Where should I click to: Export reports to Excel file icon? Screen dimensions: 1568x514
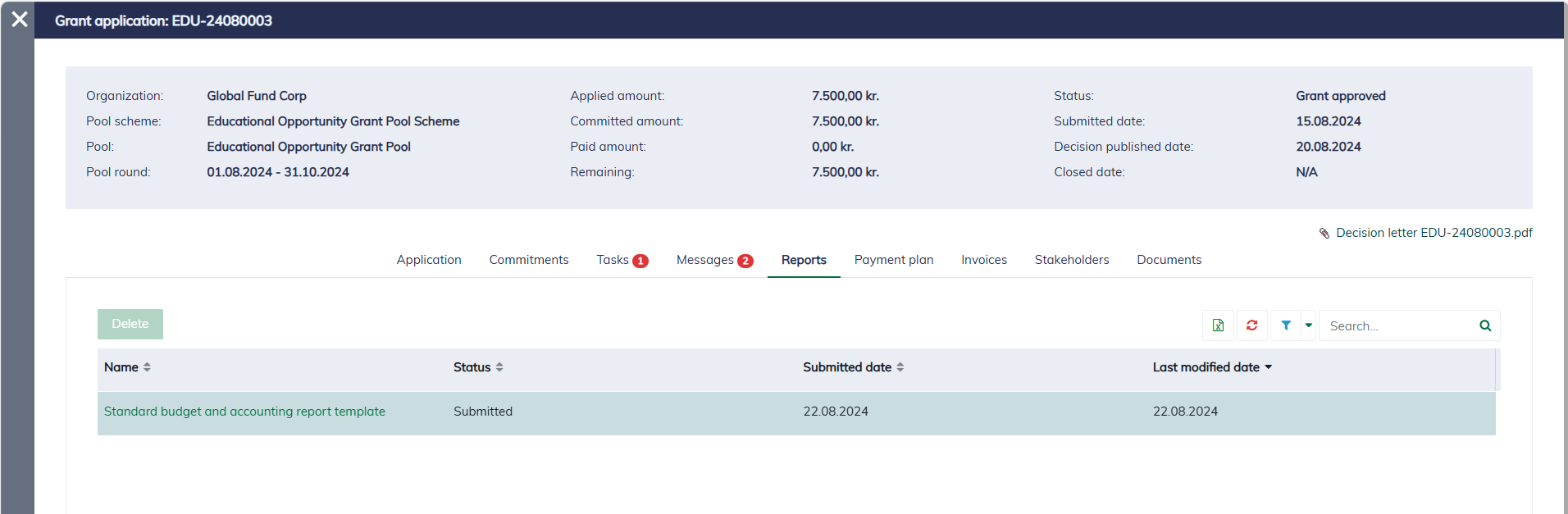[1218, 325]
